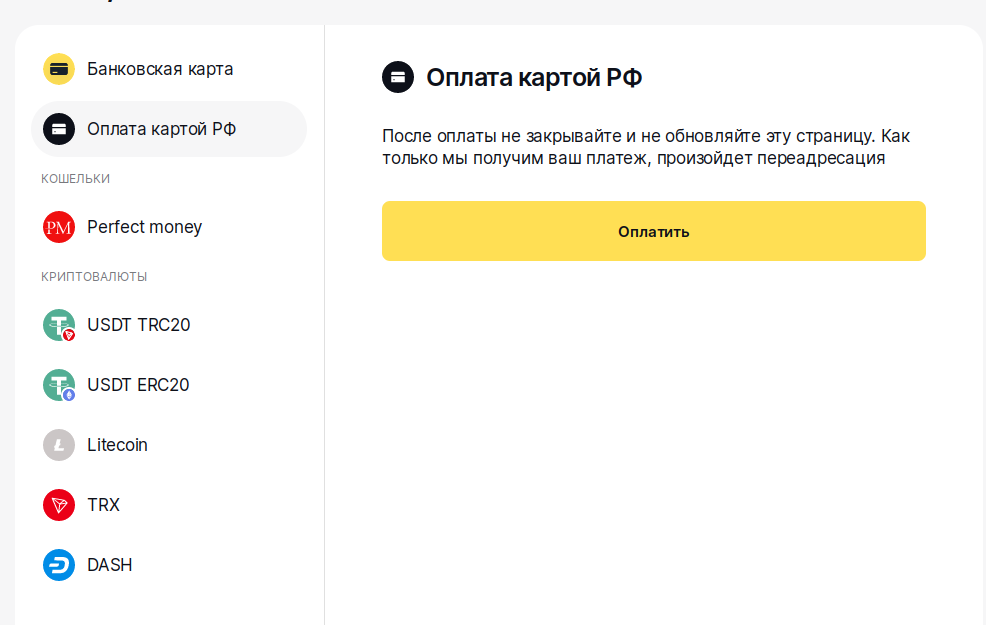Click the red TRX Tron icon
This screenshot has height=625, width=986.
pyautogui.click(x=59, y=505)
